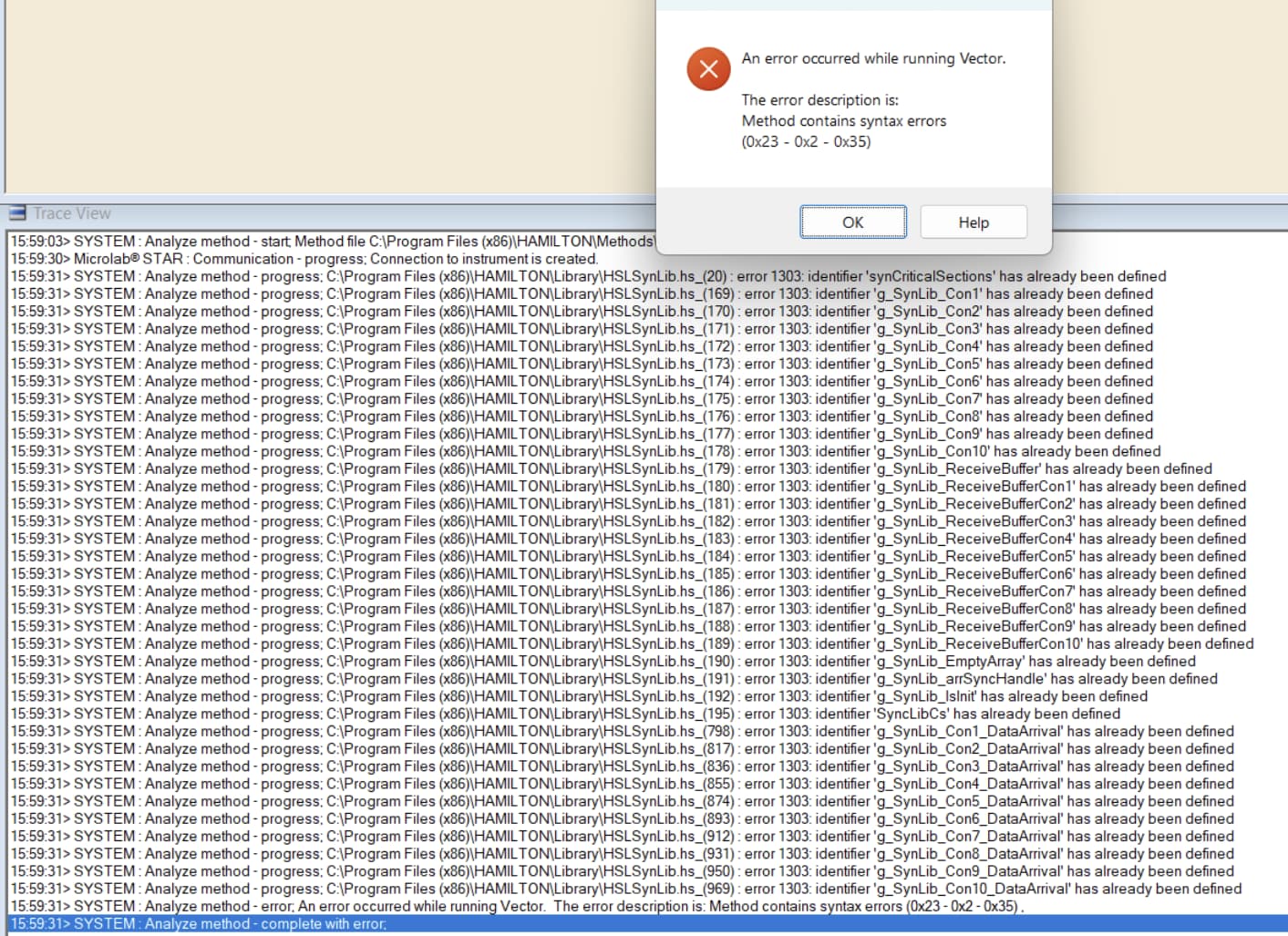The image size is (1288, 936).
Task: Click the red error icon in dialog
Action: pyautogui.click(x=708, y=69)
